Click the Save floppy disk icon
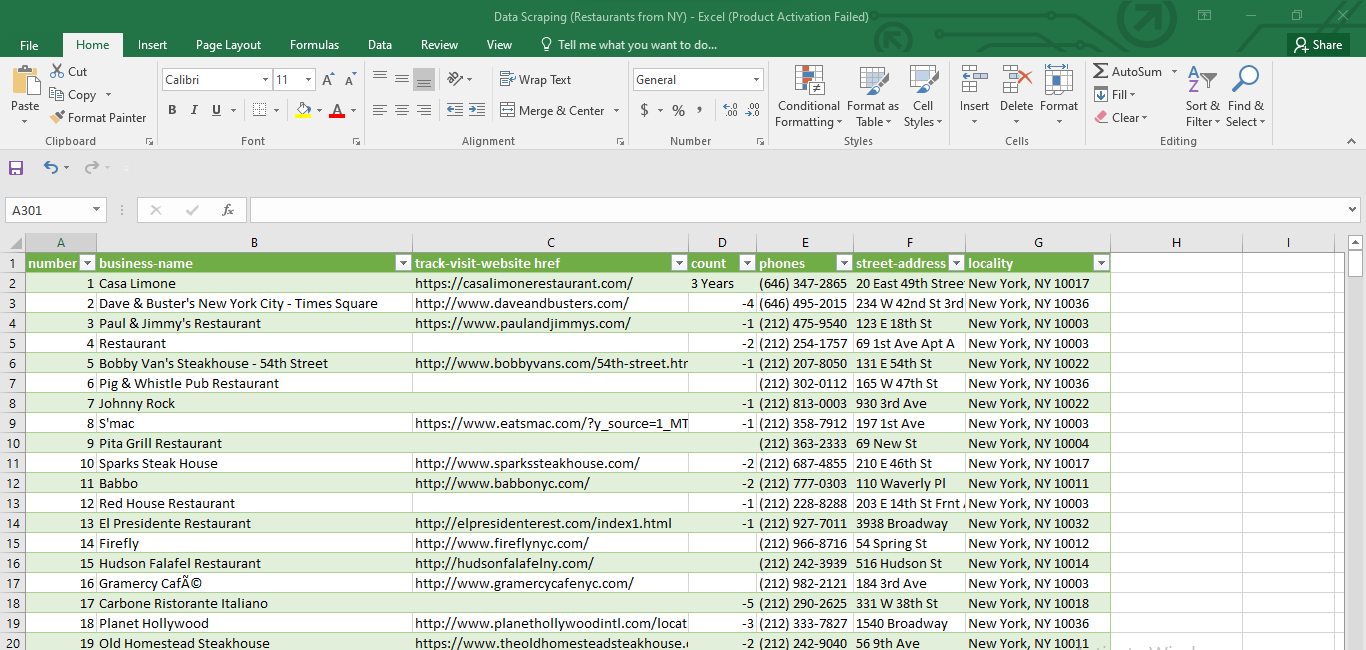 click(16, 168)
